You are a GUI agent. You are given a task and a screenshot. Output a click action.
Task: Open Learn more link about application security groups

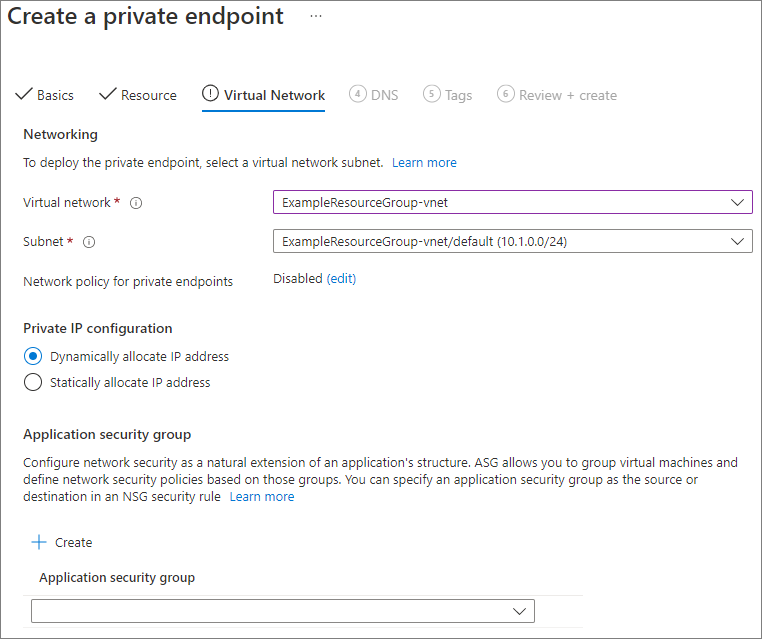[262, 496]
